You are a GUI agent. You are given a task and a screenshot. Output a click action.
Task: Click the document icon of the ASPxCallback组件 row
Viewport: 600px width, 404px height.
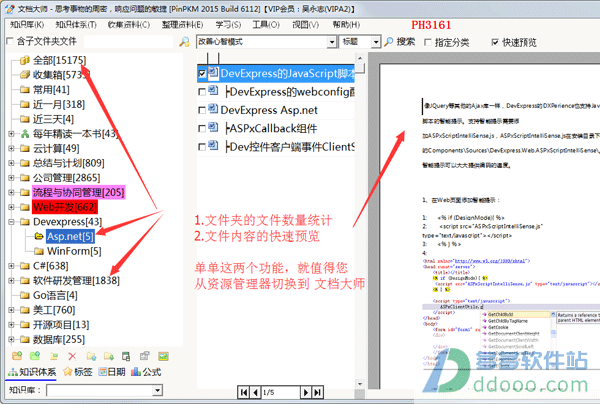pyautogui.click(x=213, y=127)
